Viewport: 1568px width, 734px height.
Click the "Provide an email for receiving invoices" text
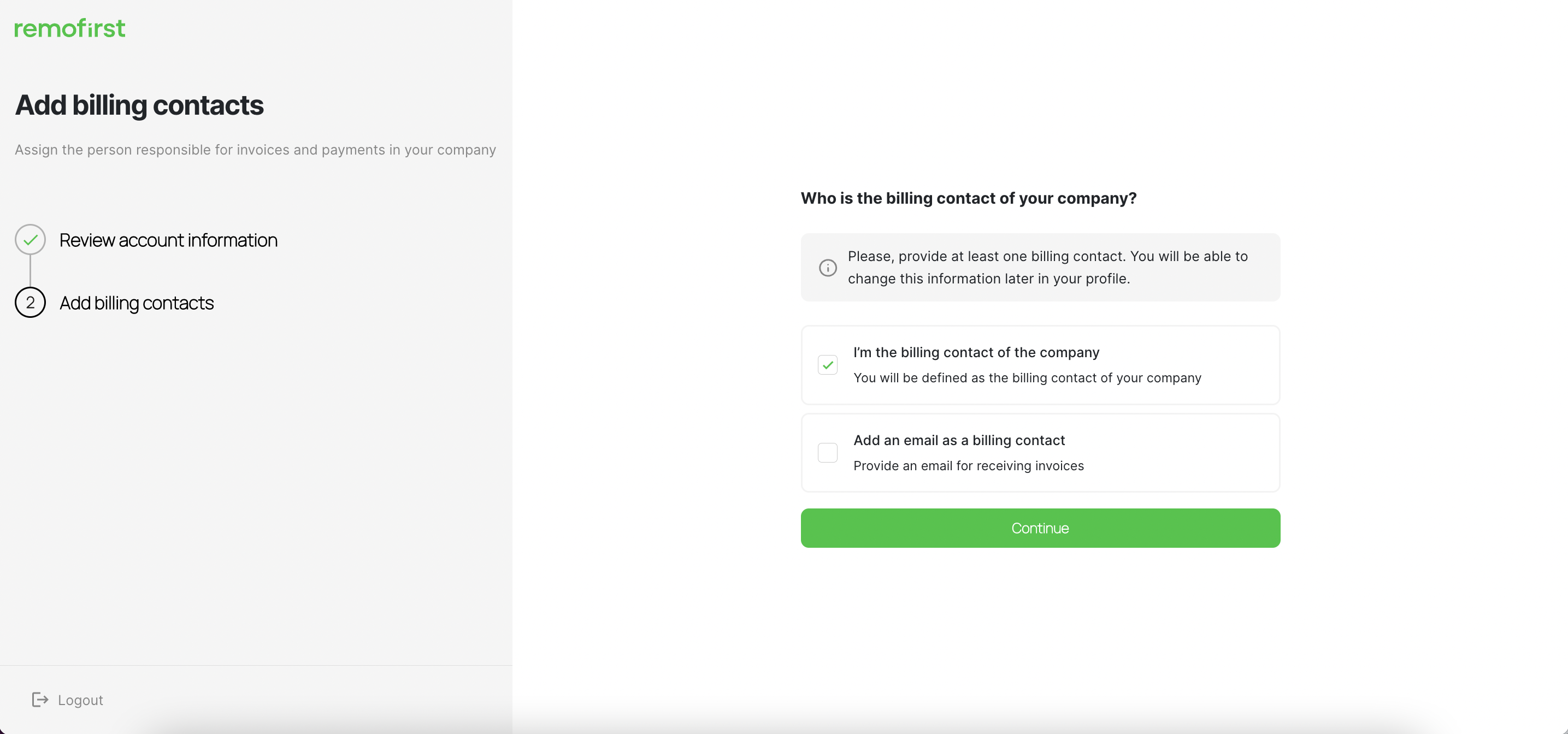click(x=969, y=466)
